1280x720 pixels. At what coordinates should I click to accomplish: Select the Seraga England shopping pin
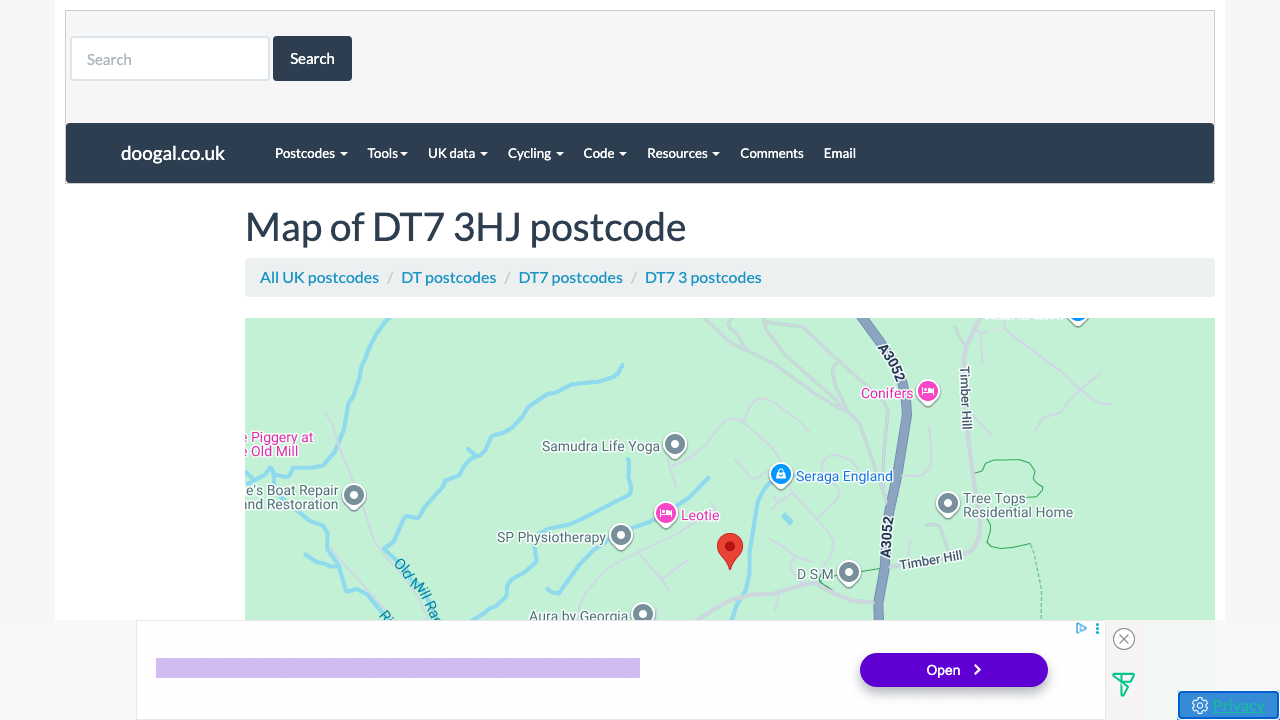click(781, 474)
